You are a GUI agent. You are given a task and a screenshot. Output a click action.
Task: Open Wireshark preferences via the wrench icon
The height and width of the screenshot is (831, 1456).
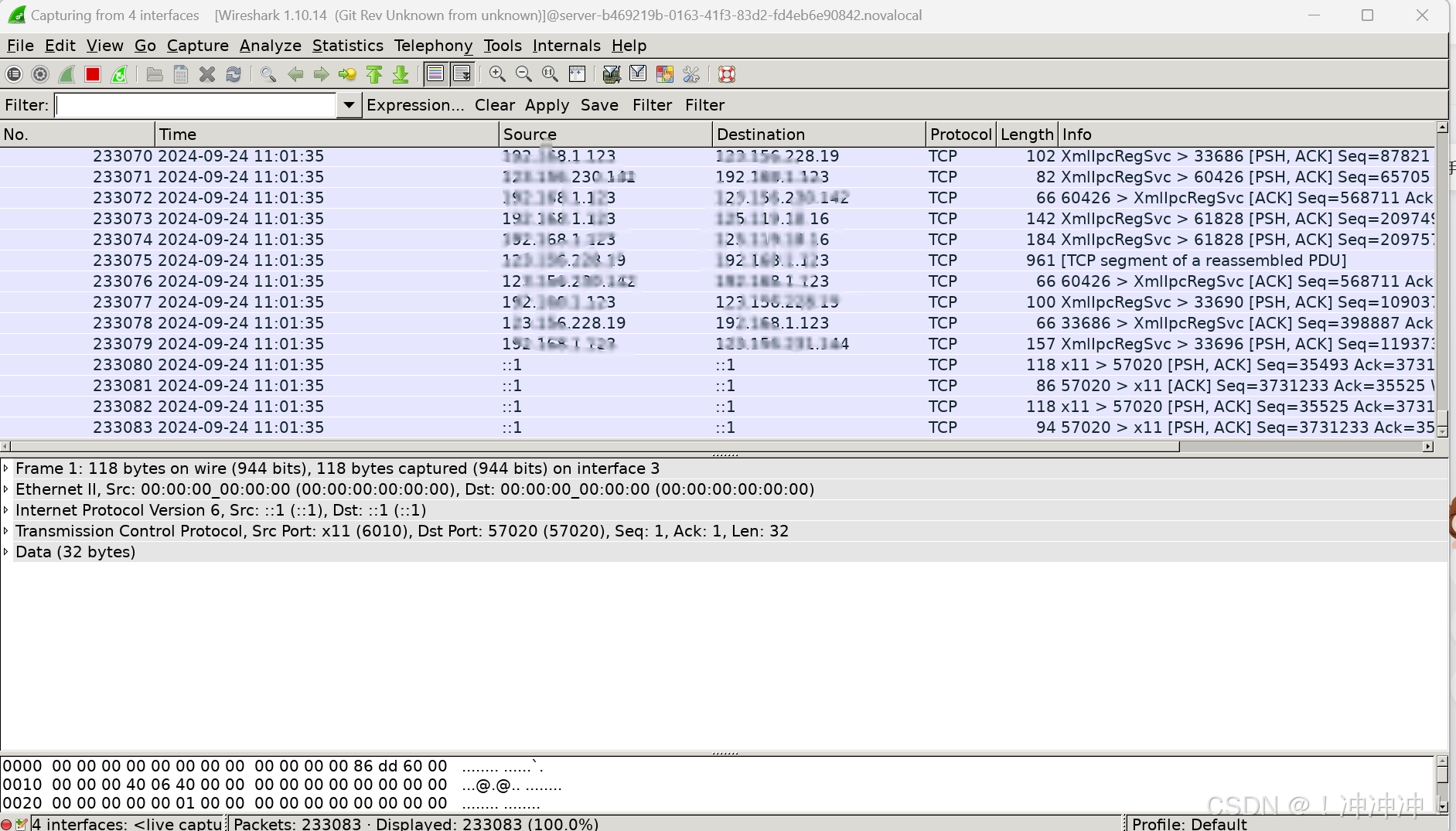pos(690,73)
